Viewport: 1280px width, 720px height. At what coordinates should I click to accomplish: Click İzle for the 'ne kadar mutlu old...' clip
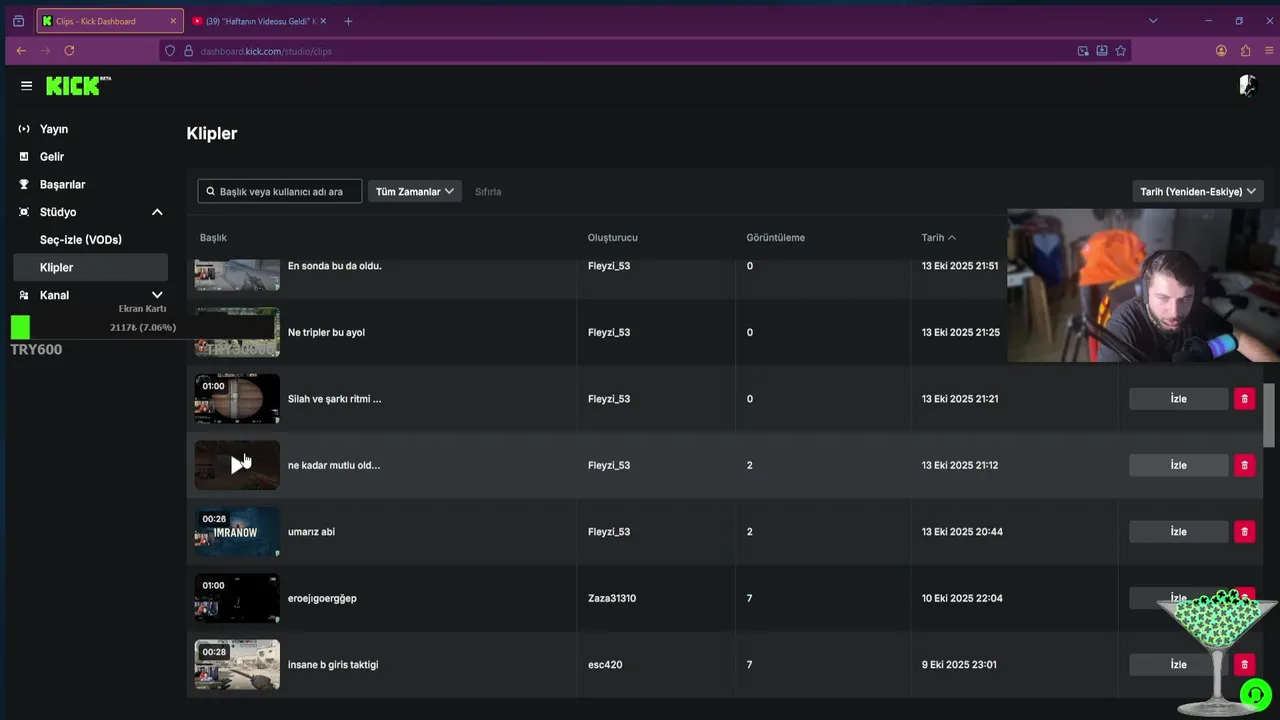pyautogui.click(x=1178, y=465)
